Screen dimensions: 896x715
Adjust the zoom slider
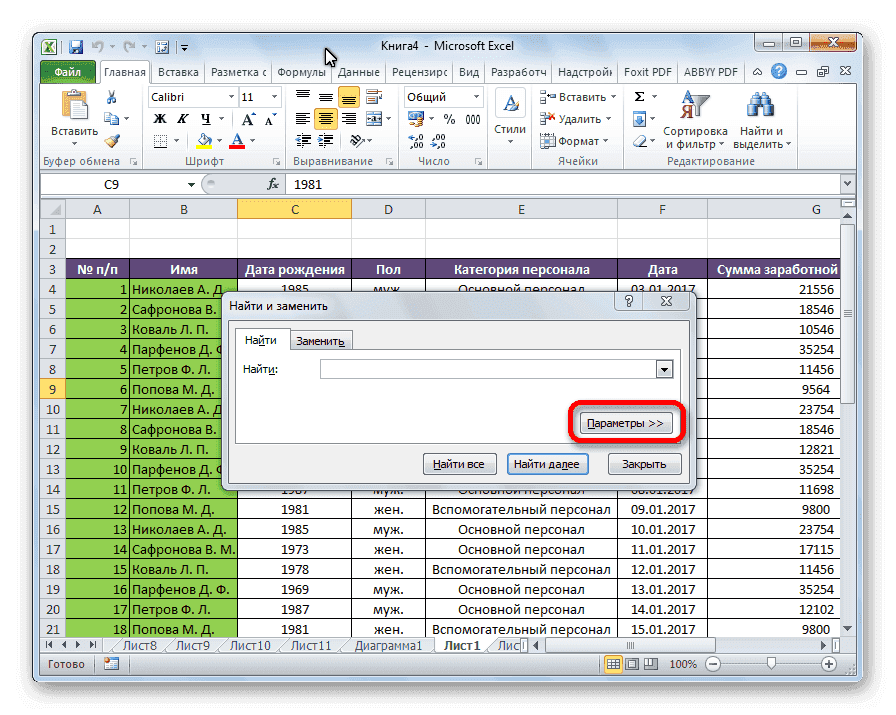[x=771, y=663]
